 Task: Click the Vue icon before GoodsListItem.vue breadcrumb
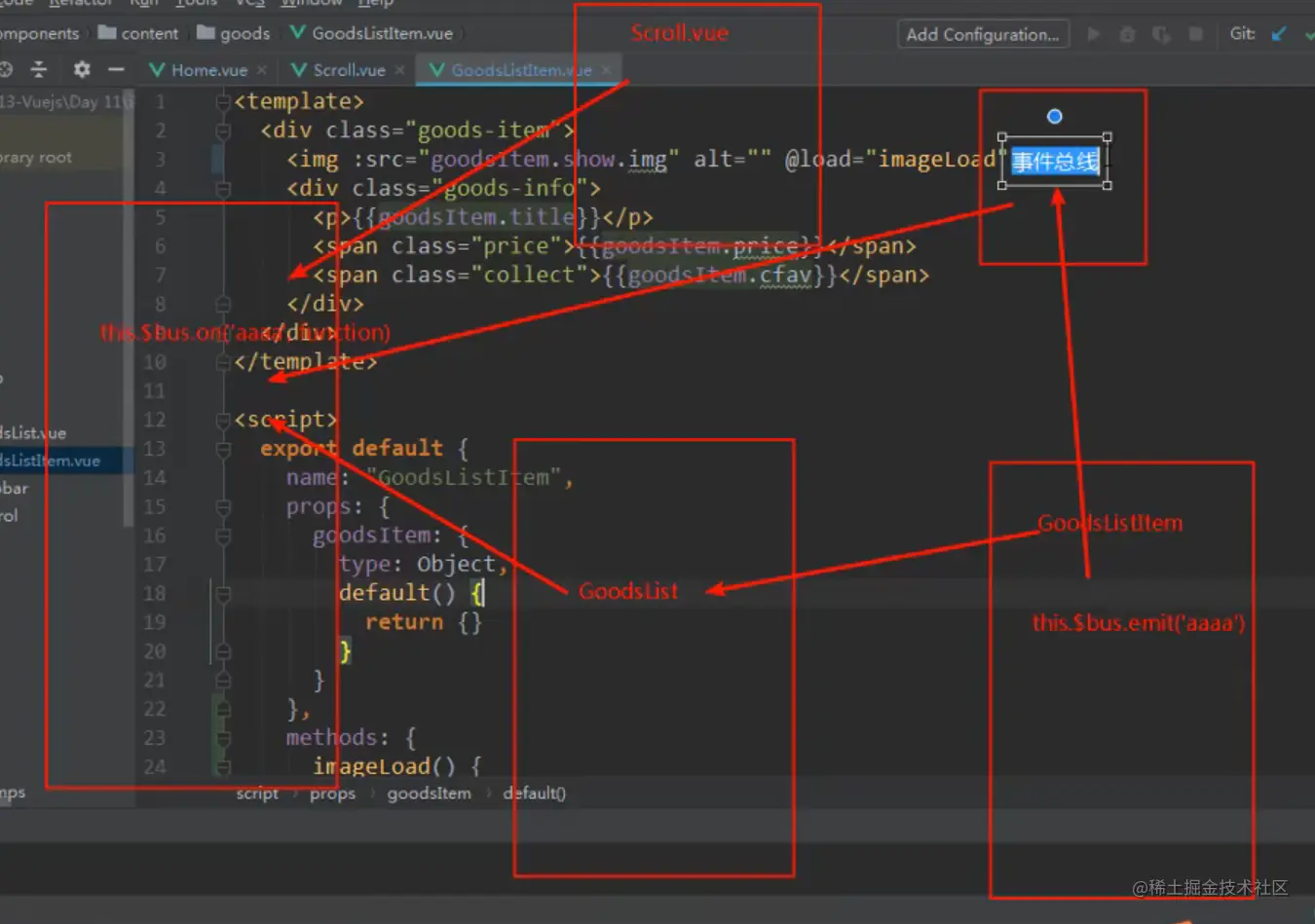(x=297, y=33)
